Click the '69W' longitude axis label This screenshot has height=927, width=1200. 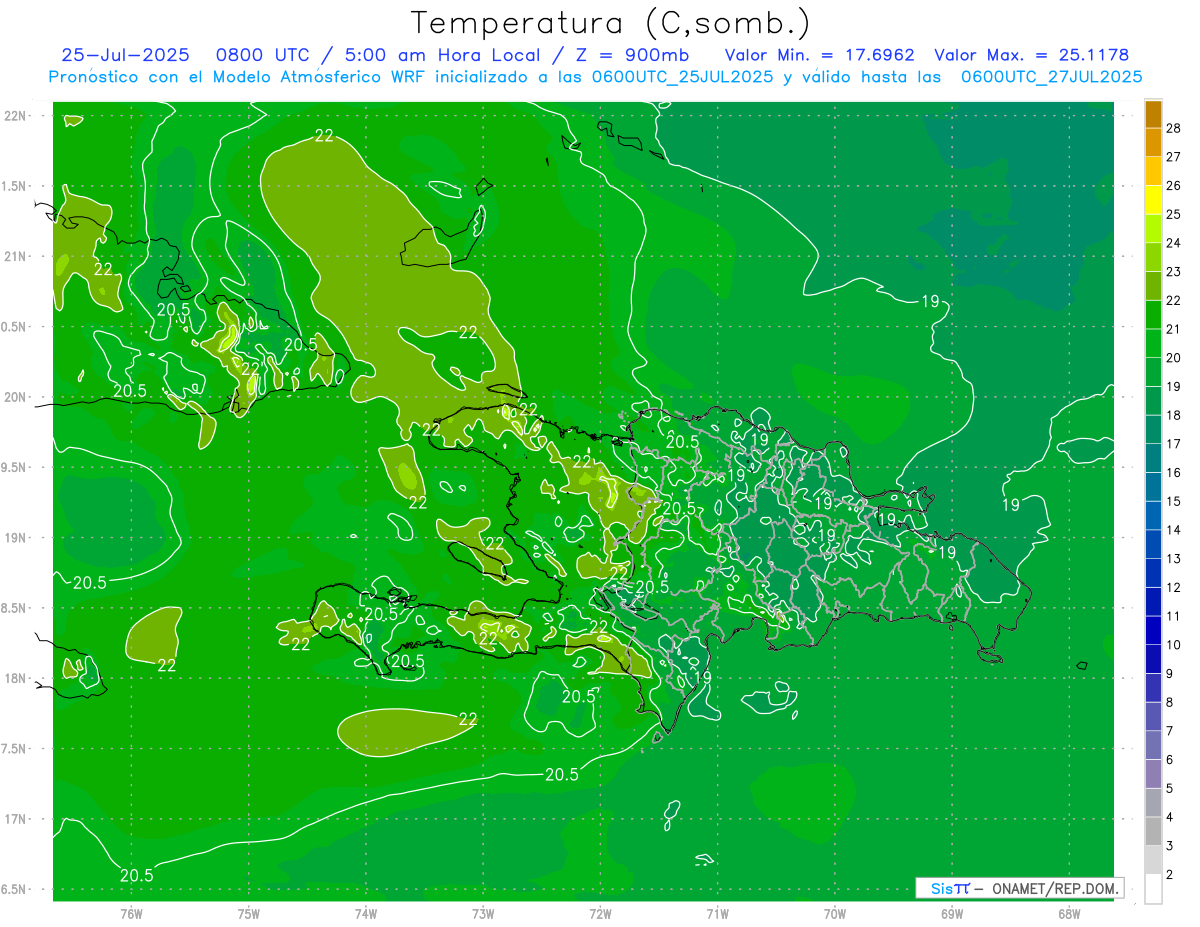tap(951, 914)
